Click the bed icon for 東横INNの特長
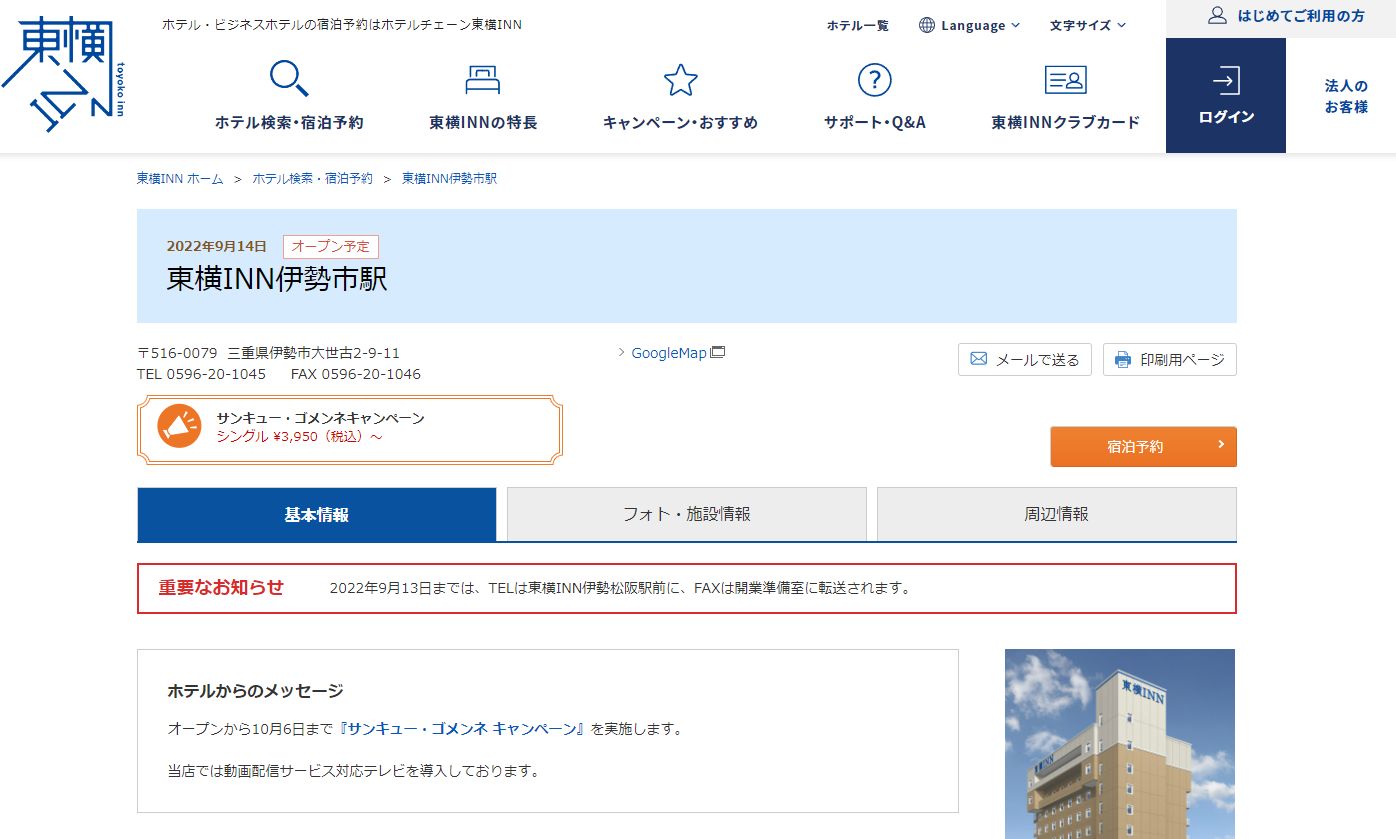Screen dimensions: 1396x839 483,79
